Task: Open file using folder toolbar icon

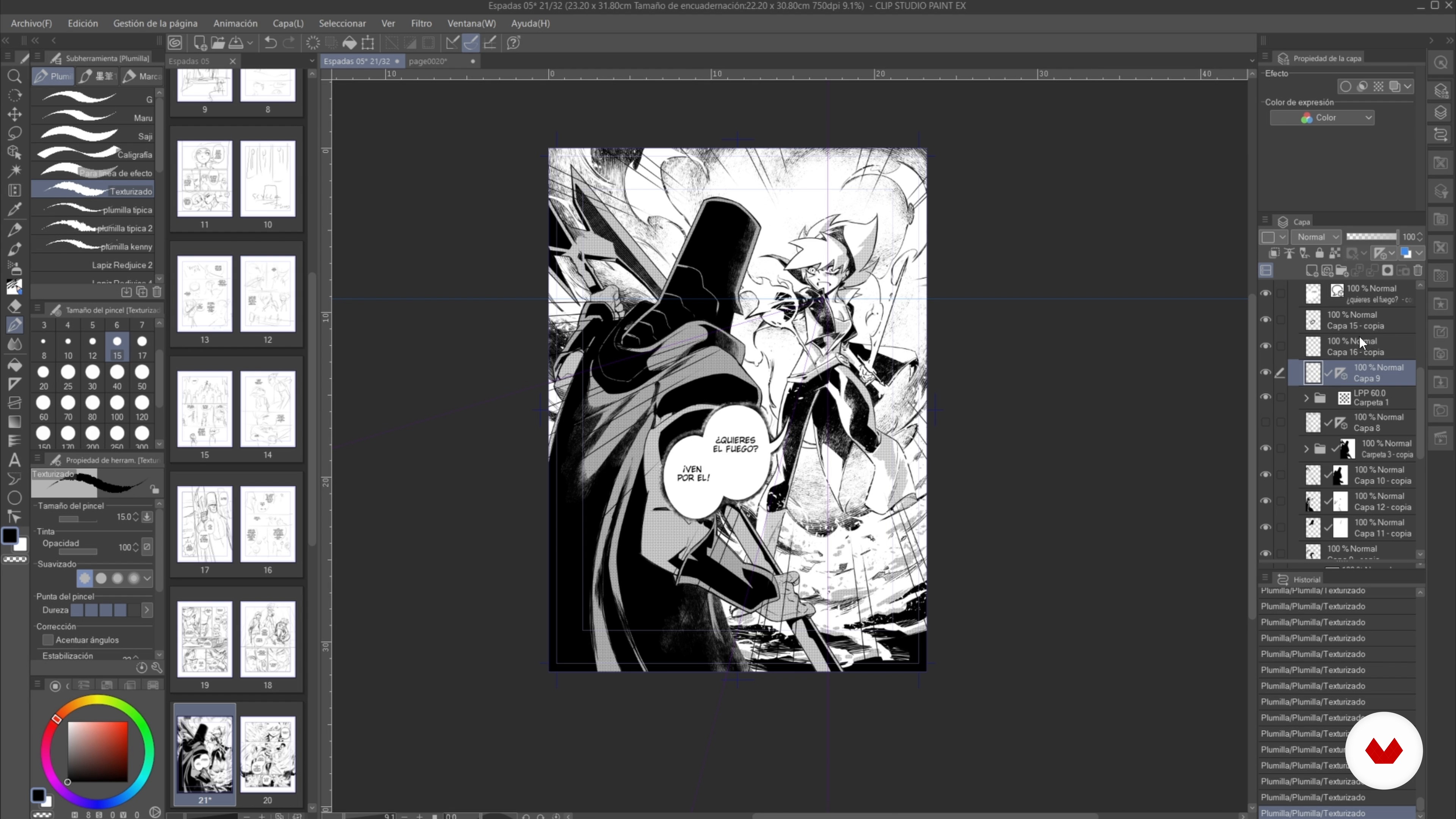Action: 218,42
